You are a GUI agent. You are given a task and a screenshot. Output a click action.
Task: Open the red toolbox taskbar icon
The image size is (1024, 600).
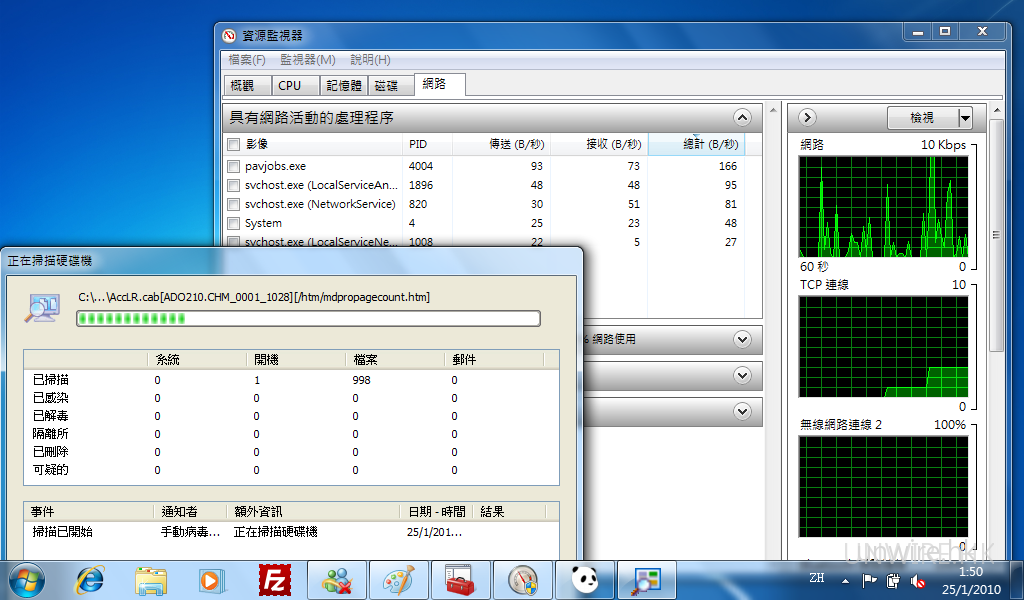point(460,580)
